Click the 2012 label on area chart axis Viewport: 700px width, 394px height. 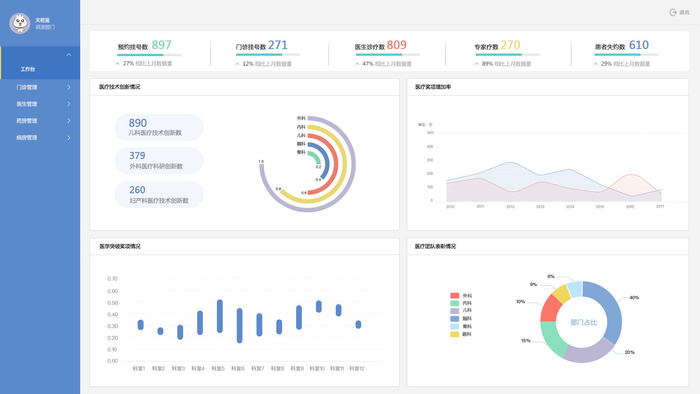510,207
